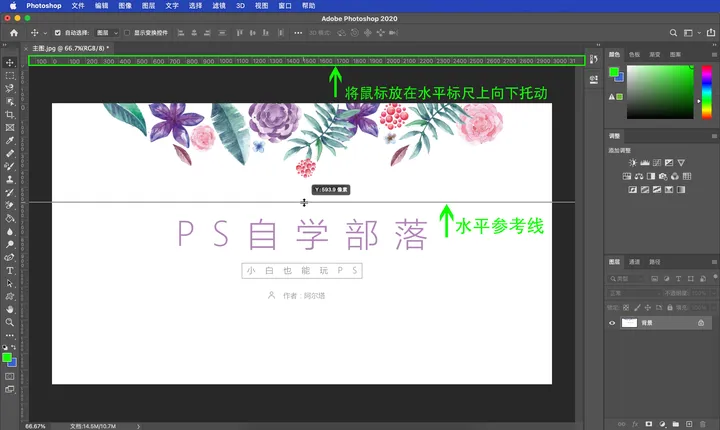Create a new layer group
Screen dimensions: 720x430
[675, 424]
